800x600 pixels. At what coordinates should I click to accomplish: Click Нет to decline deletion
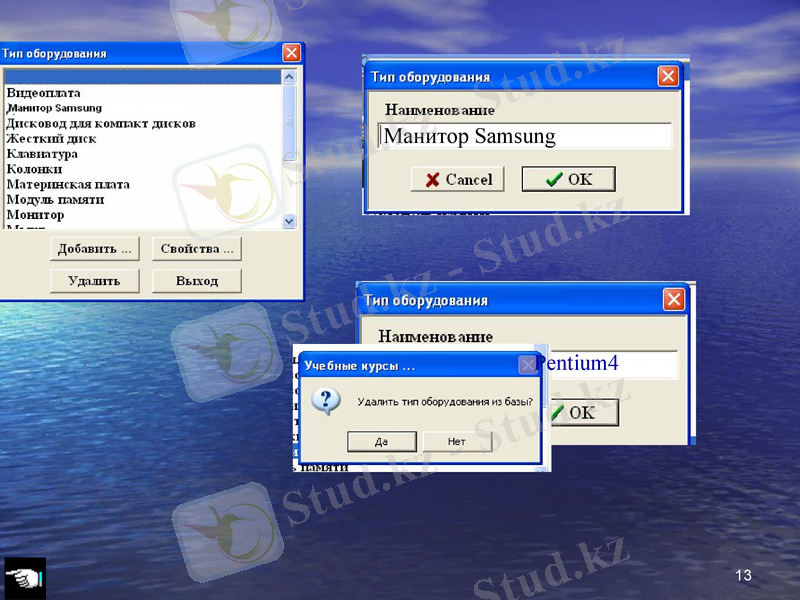point(457,441)
